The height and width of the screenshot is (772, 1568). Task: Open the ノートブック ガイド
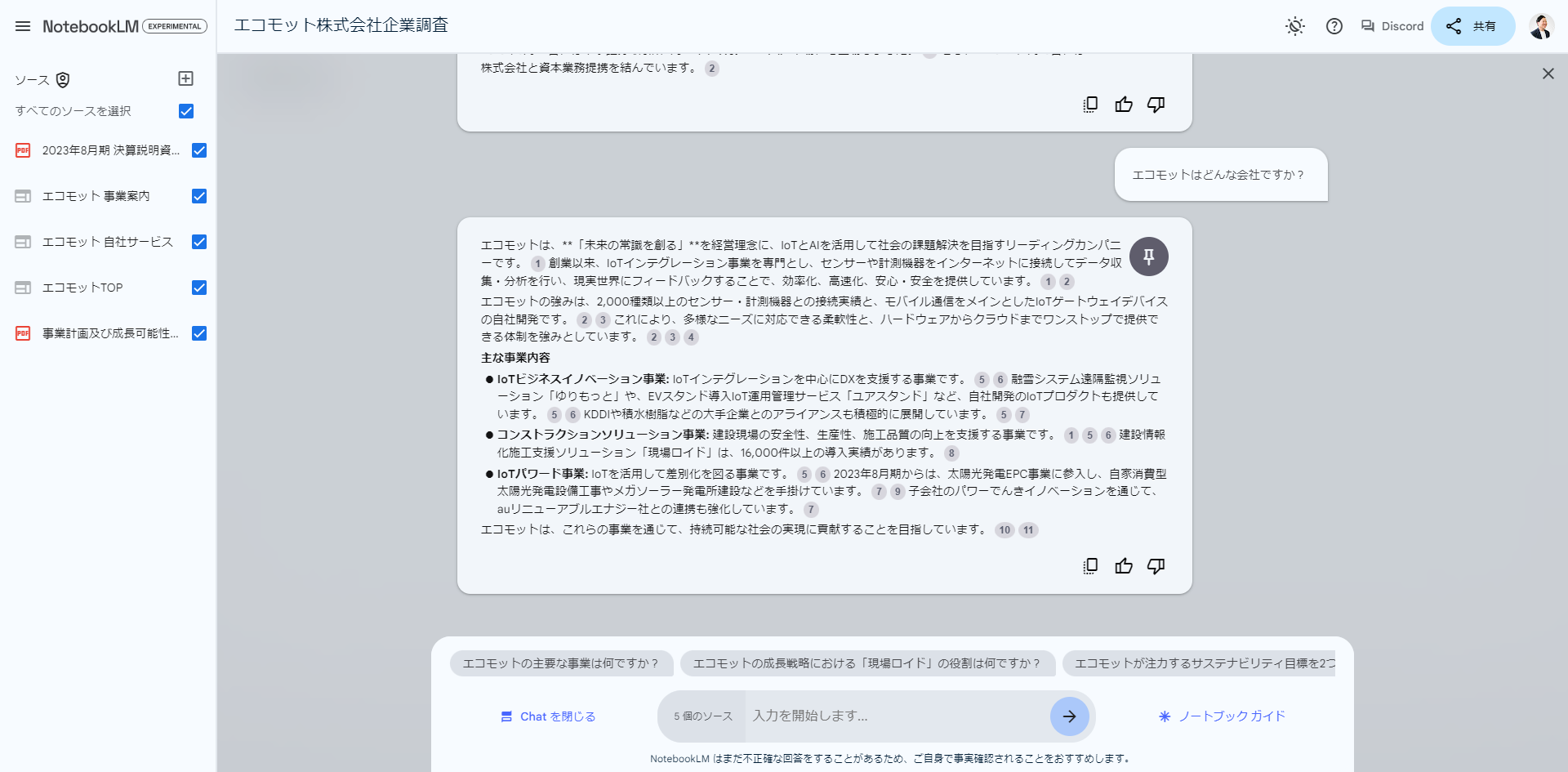[x=1222, y=716]
